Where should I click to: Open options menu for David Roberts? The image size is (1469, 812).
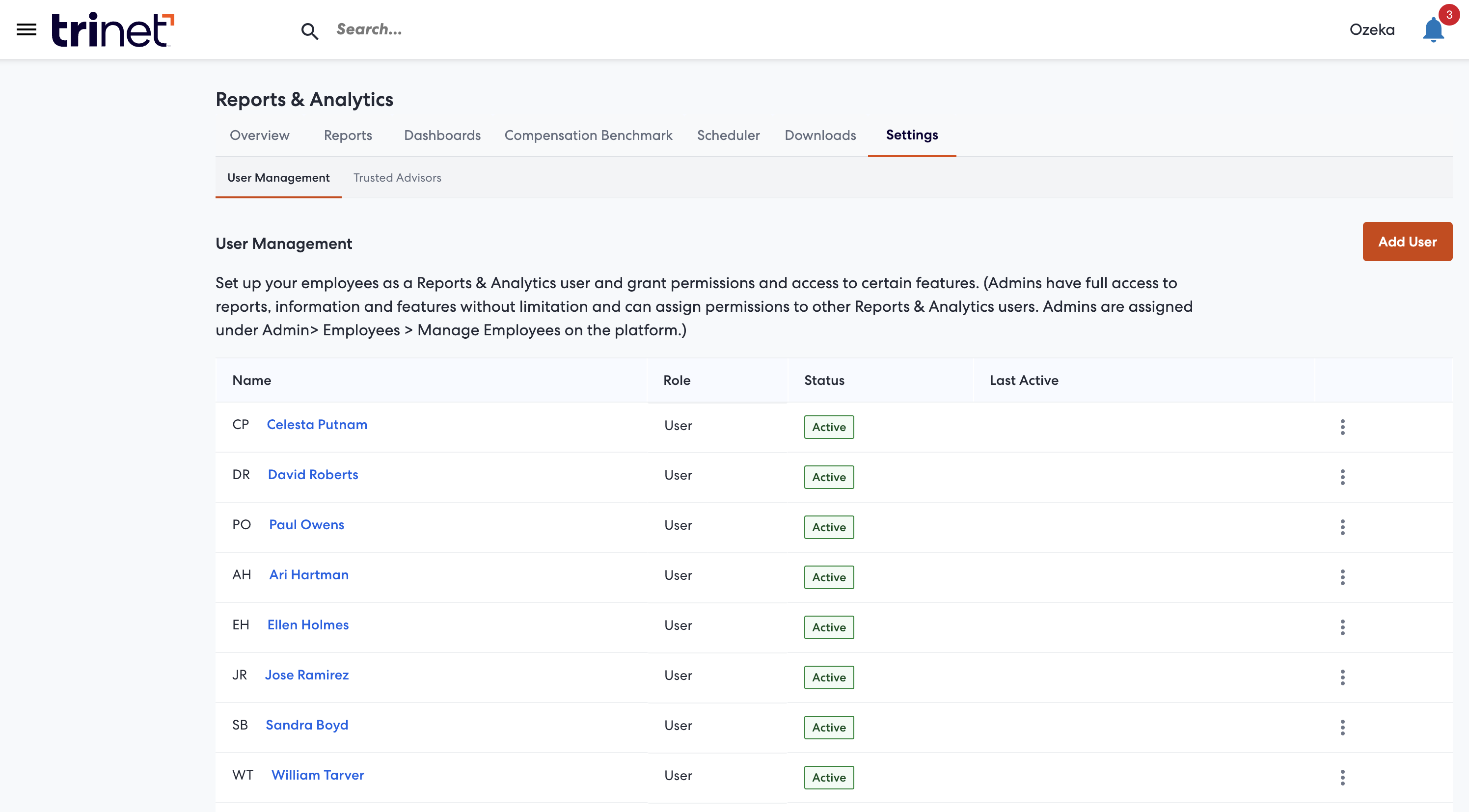pos(1342,477)
